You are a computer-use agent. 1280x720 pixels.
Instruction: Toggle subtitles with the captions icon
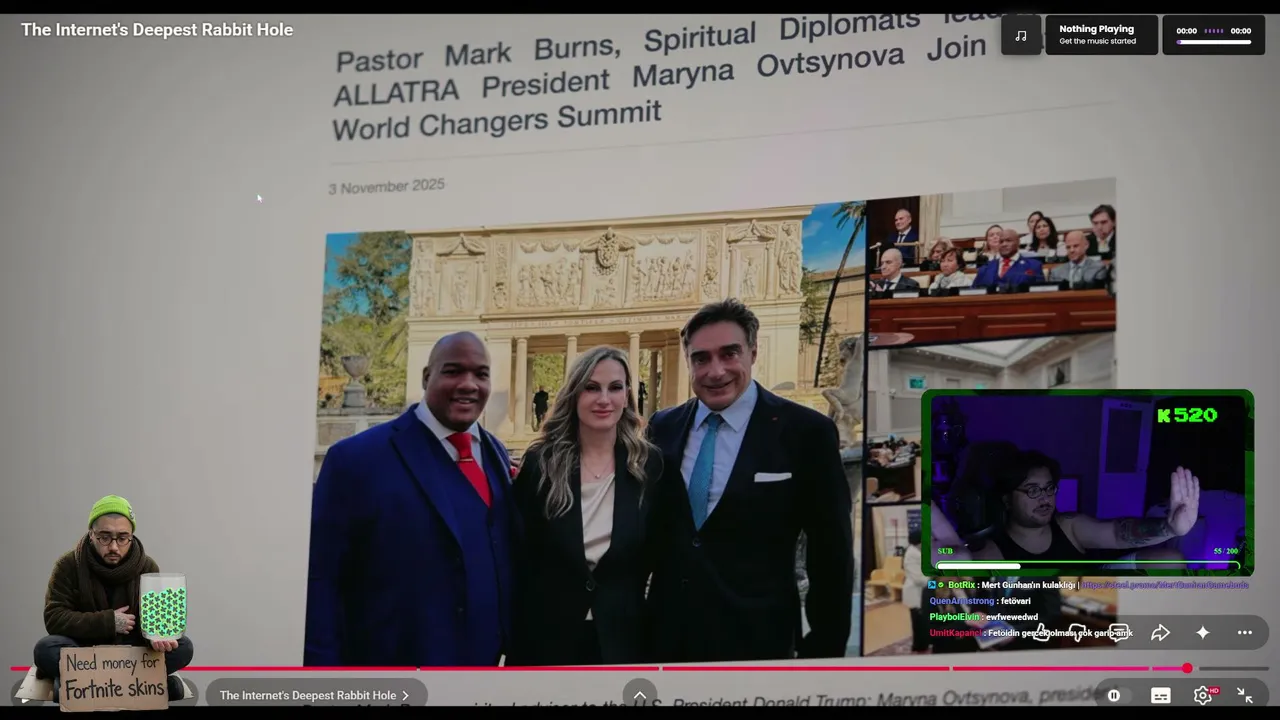click(x=1160, y=695)
